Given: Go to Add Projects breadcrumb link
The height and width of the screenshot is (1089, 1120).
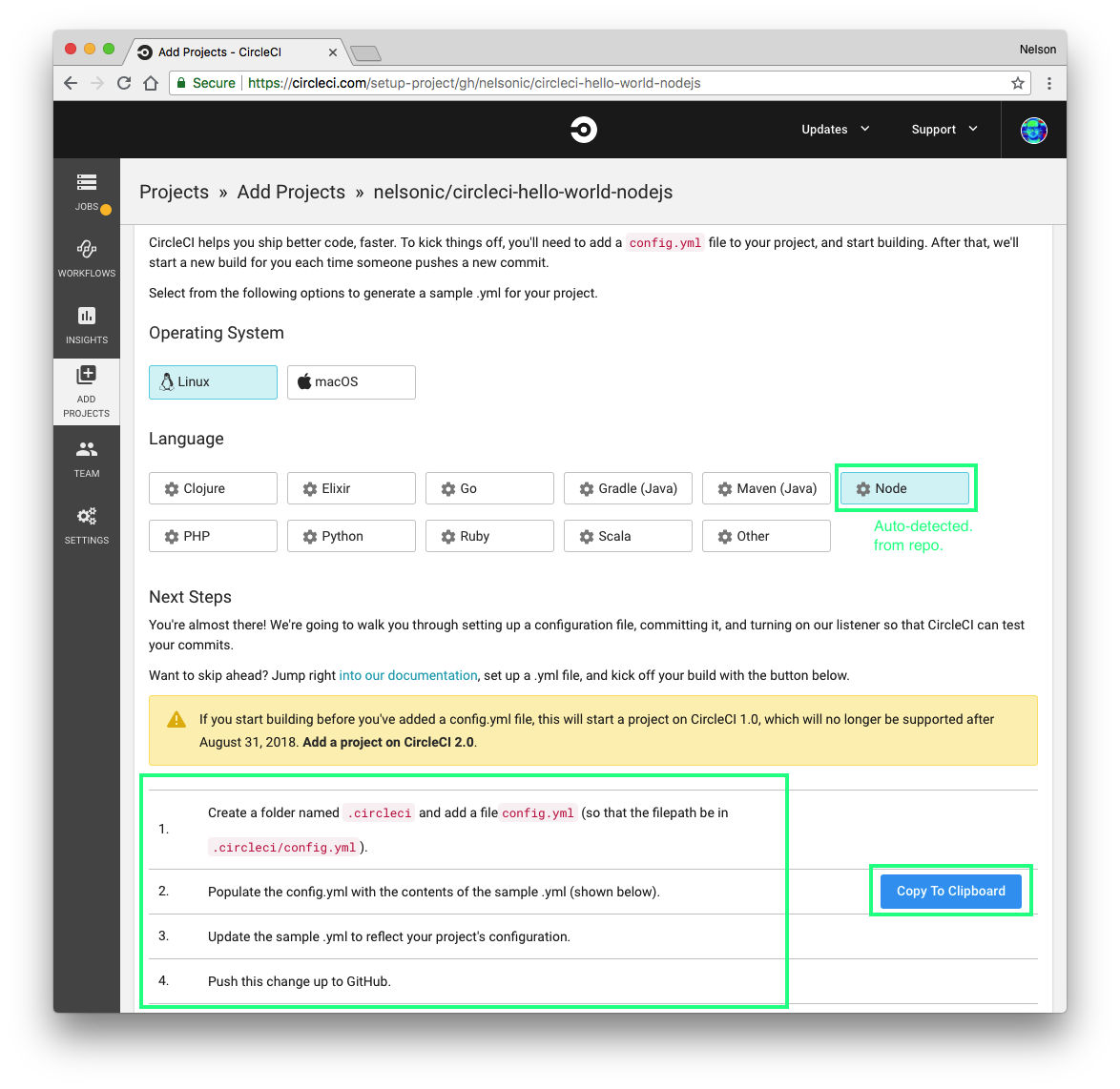Looking at the screenshot, I should (x=291, y=192).
